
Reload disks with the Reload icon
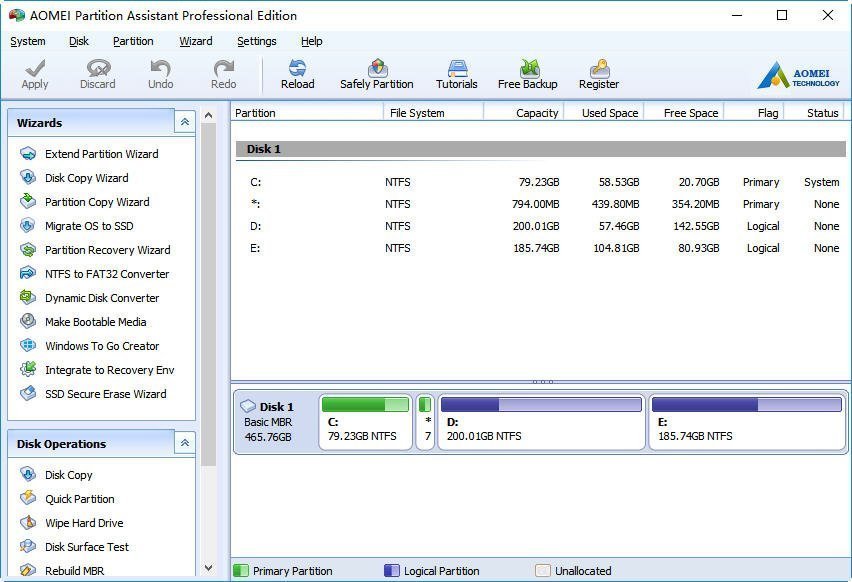click(297, 68)
